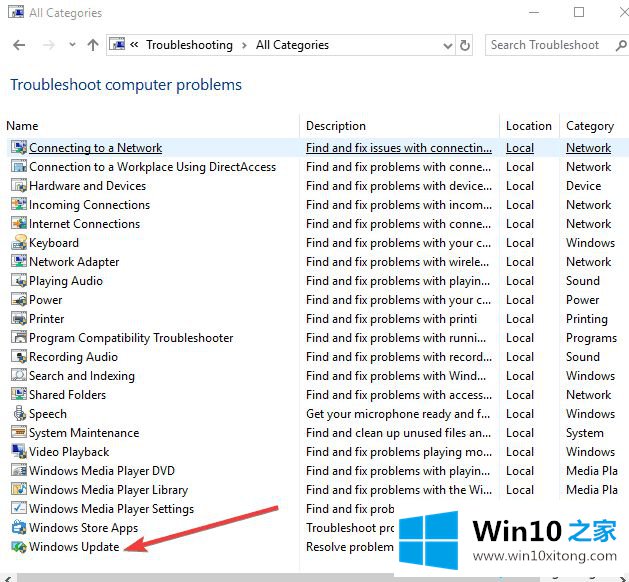The image size is (629, 582).
Task: Open Connecting to a Network troubleshooter
Action: click(95, 148)
